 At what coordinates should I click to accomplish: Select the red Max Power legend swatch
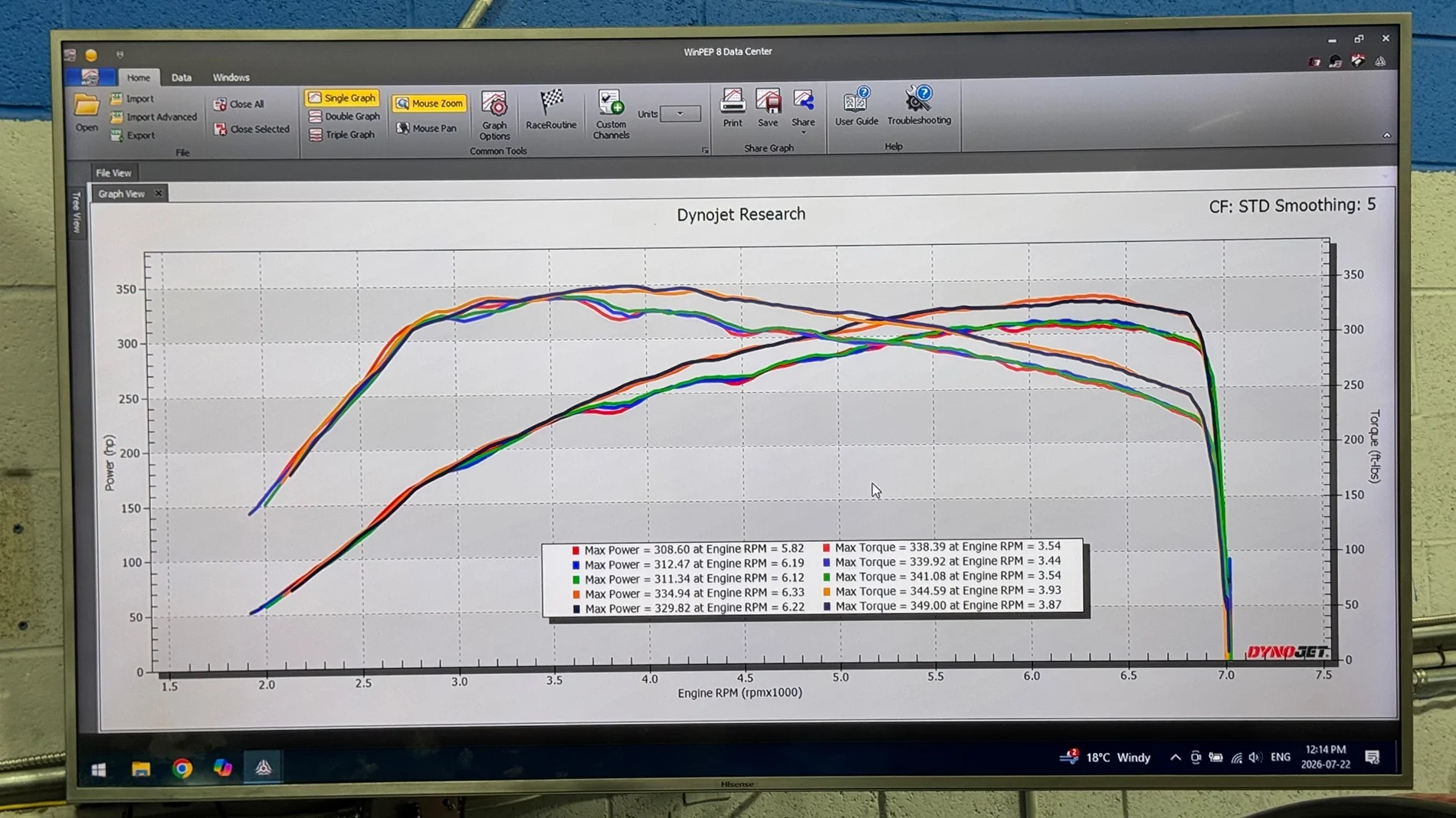pyautogui.click(x=576, y=550)
